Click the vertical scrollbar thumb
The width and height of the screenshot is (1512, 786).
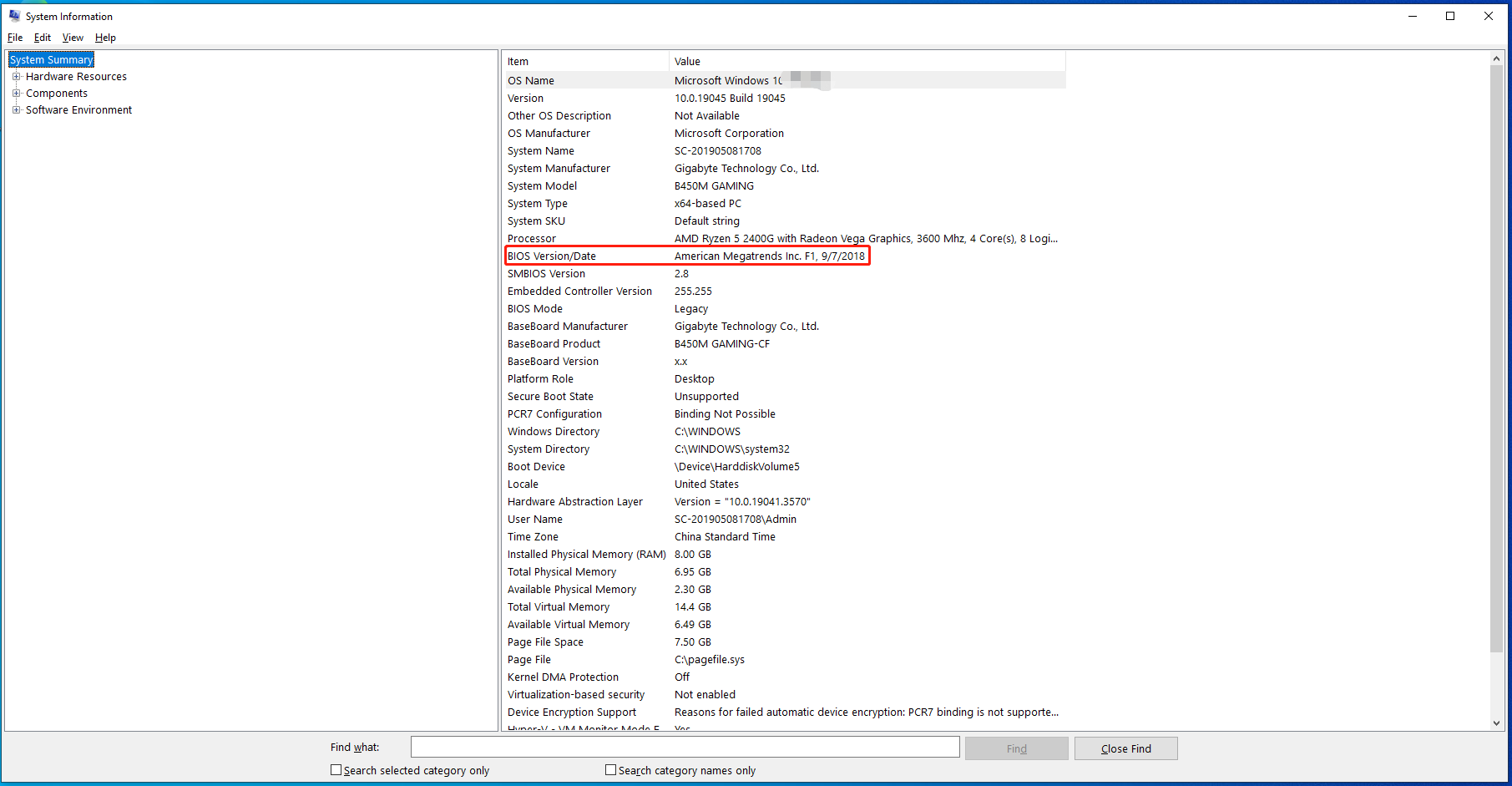(1496, 359)
